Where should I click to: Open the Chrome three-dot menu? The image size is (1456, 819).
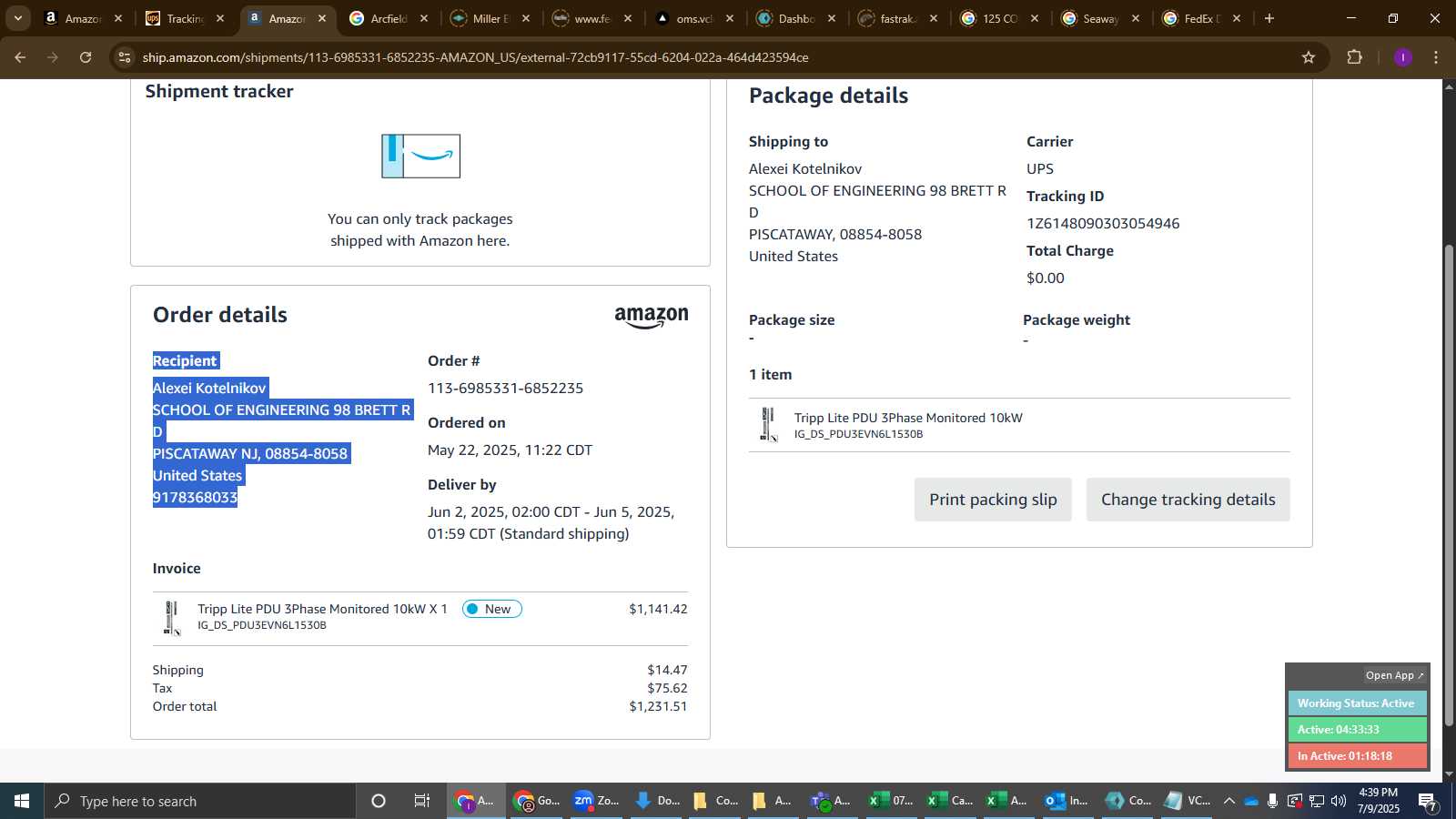pos(1436,57)
